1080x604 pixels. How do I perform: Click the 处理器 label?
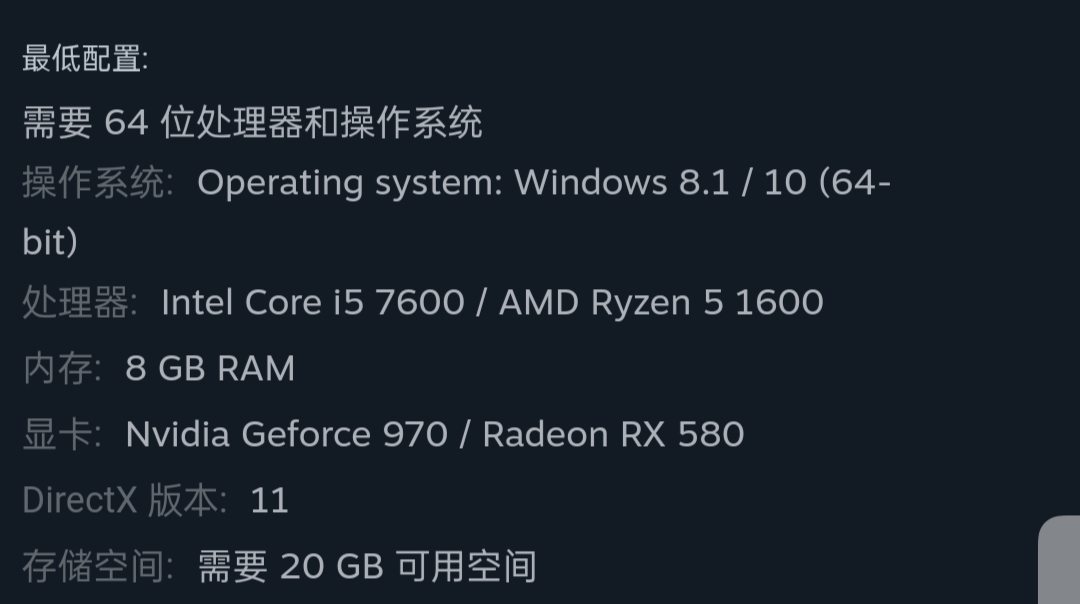80,303
